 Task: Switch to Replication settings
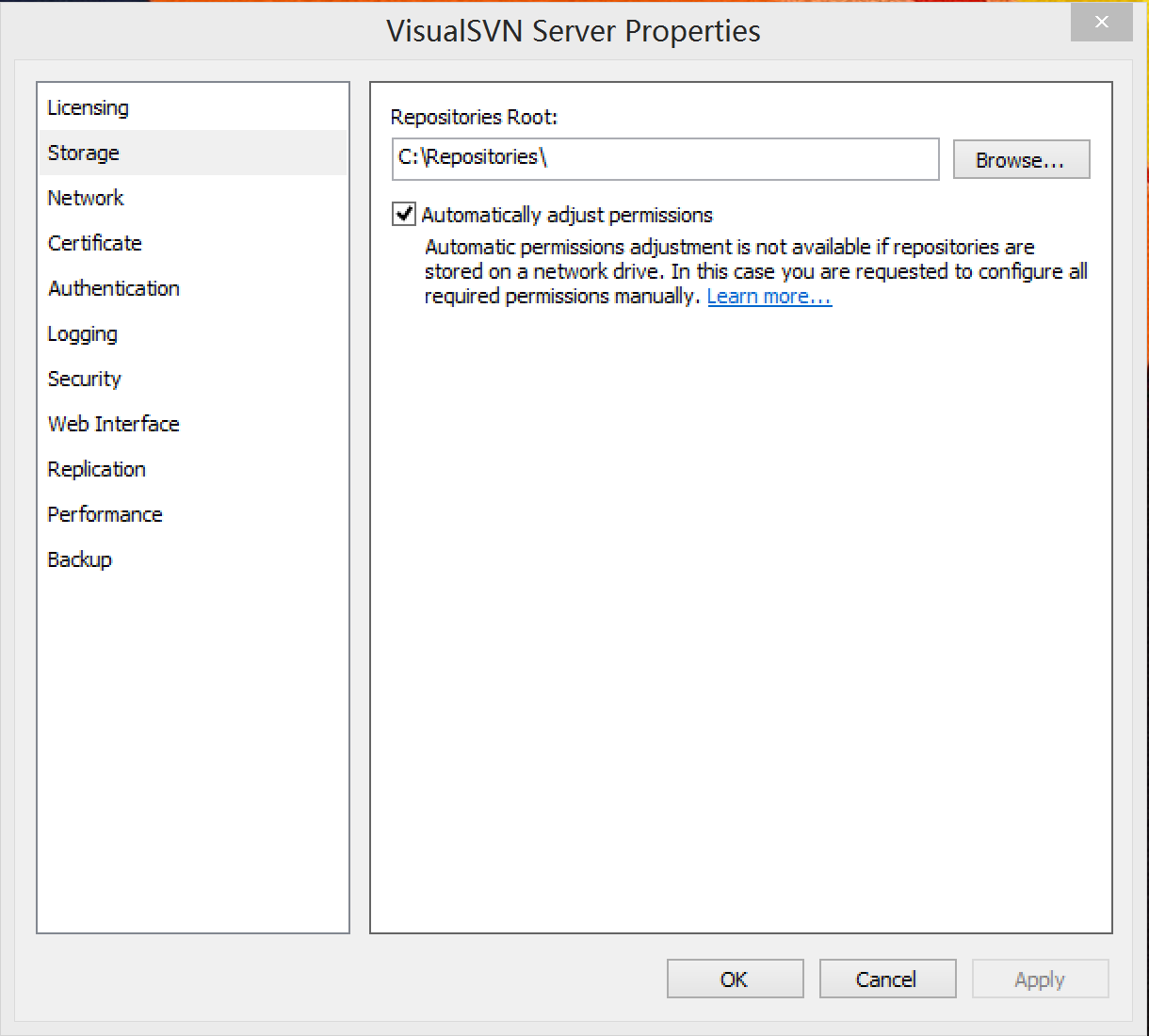(x=97, y=470)
